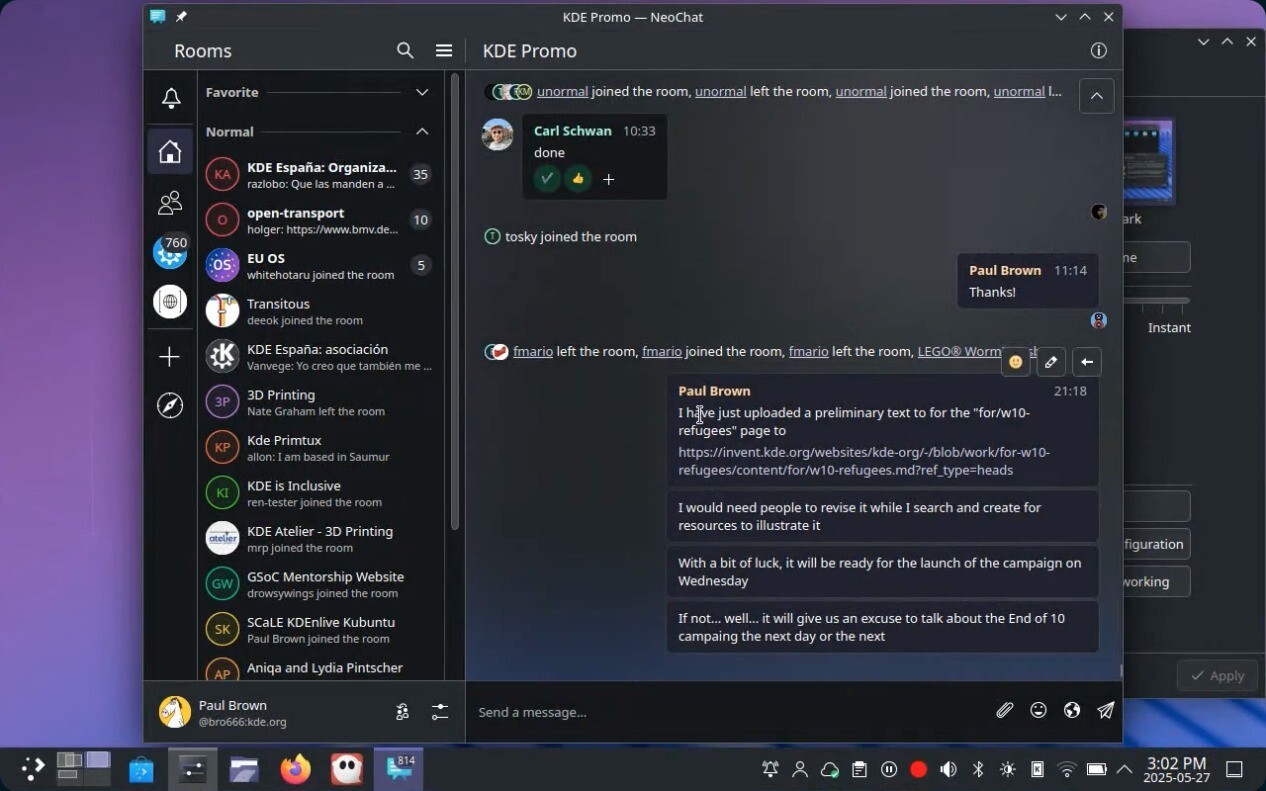This screenshot has height=791, width=1266.
Task: Open the Transitous room
Action: coord(320,311)
